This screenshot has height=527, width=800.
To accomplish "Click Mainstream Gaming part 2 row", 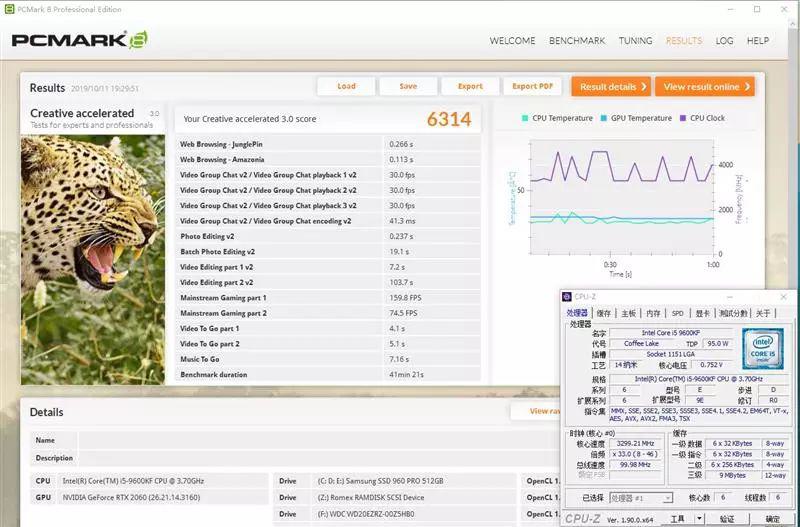I will [328, 313].
